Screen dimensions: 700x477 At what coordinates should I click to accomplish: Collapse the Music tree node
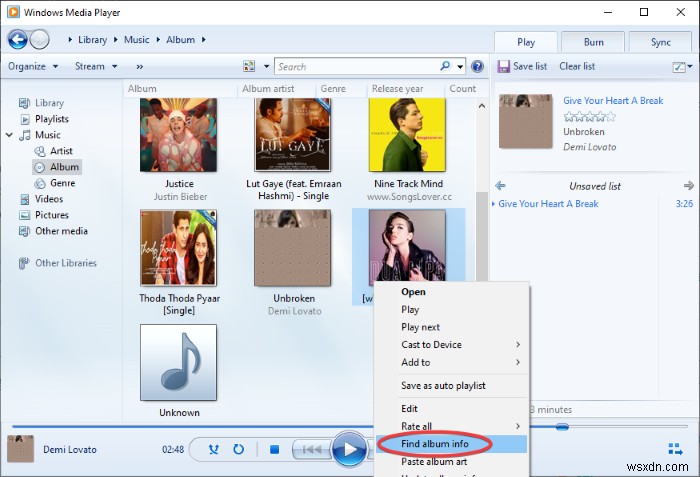tap(9, 135)
